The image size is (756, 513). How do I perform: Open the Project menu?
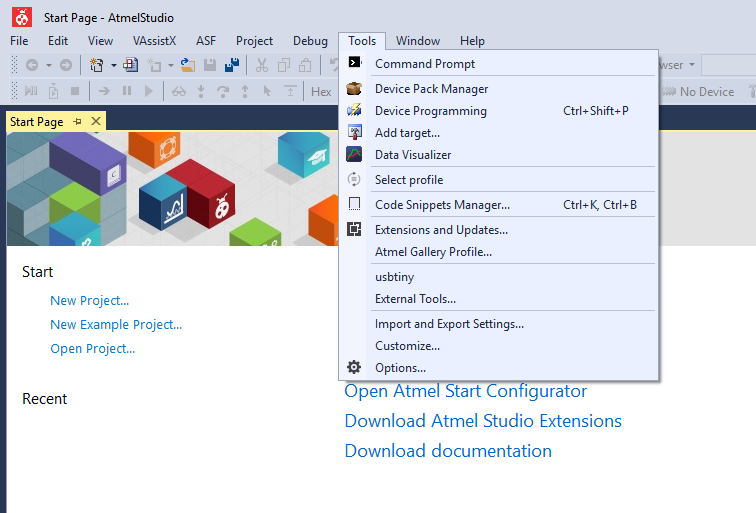254,41
